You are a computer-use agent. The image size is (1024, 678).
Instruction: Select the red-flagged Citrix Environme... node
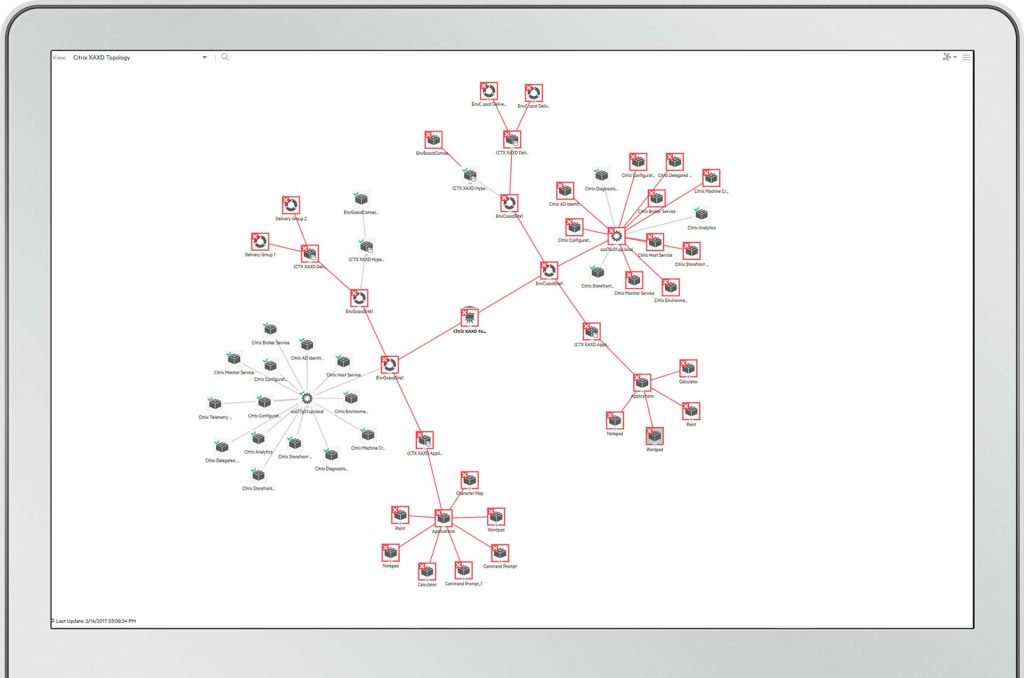pyautogui.click(x=670, y=287)
